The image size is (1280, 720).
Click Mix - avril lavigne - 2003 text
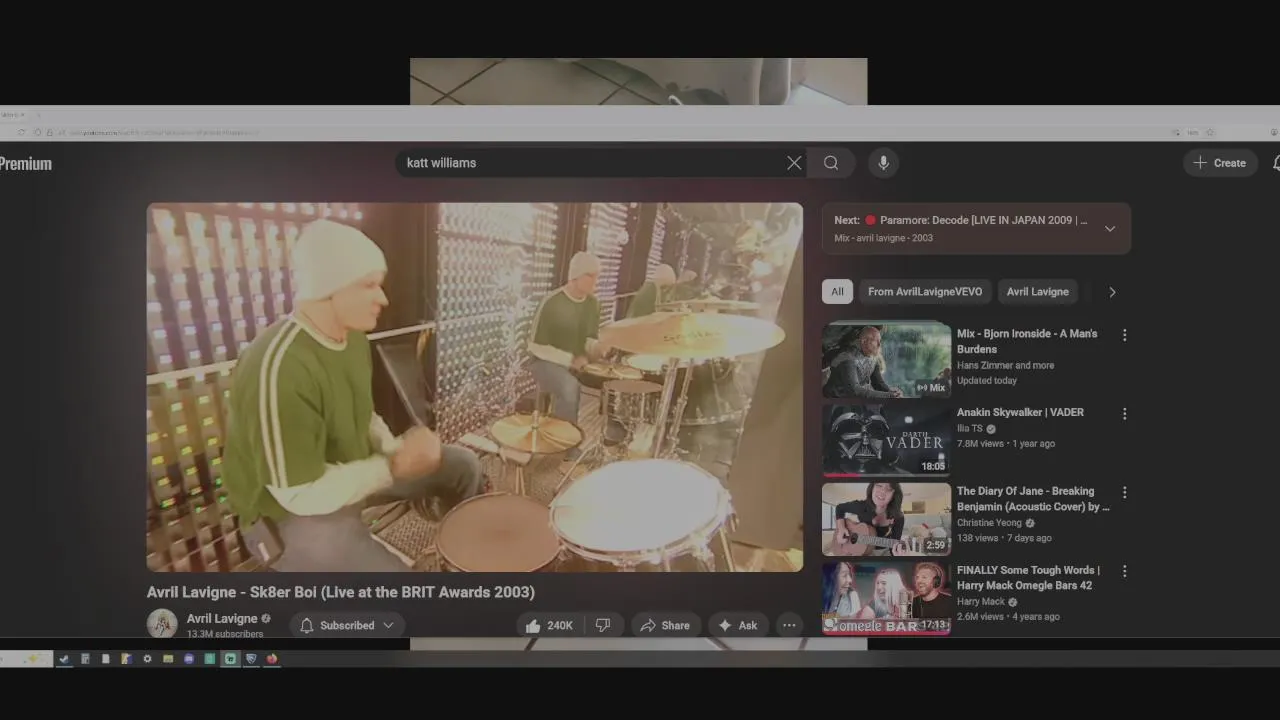tap(884, 238)
